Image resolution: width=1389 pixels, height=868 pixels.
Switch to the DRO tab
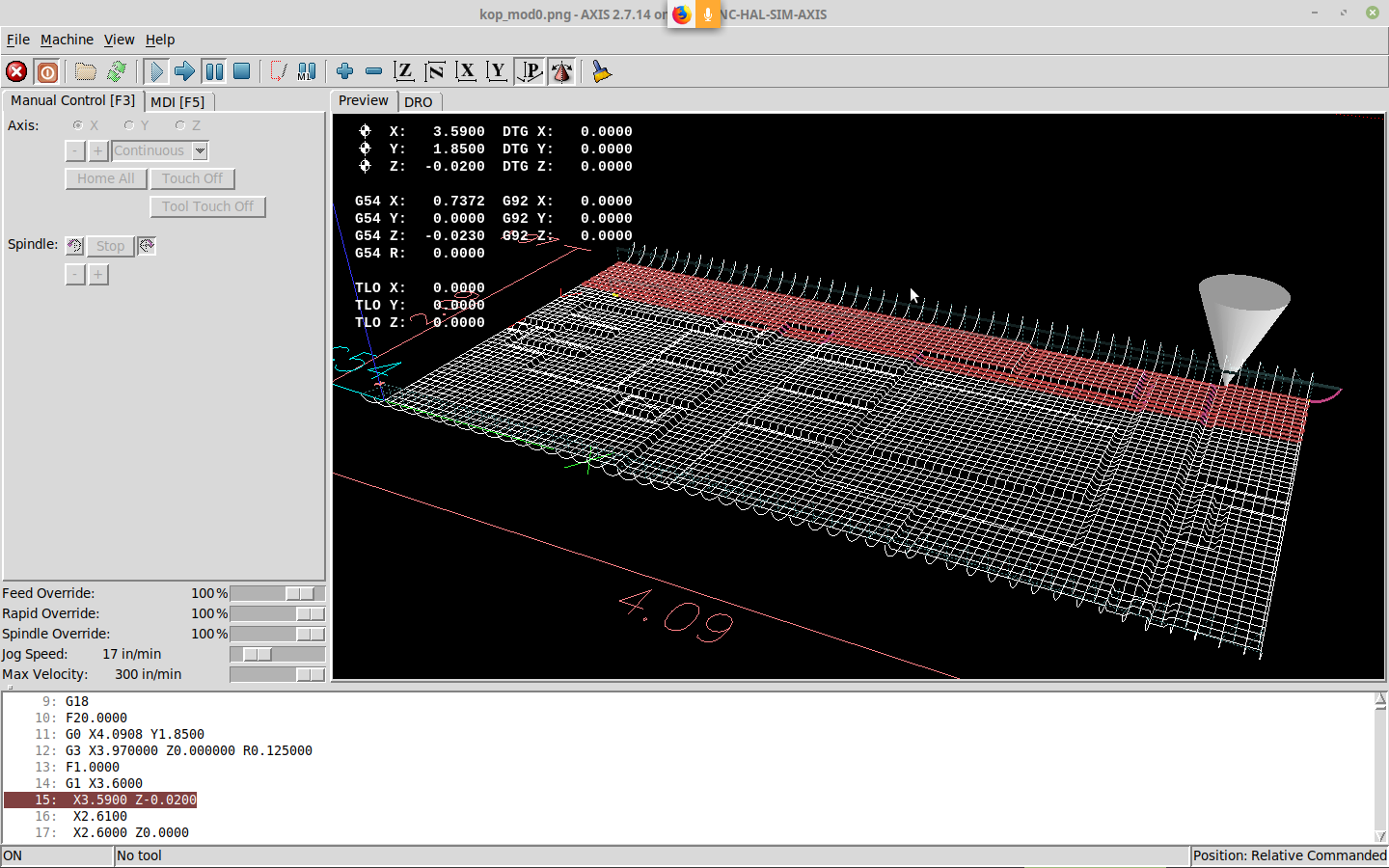point(419,101)
